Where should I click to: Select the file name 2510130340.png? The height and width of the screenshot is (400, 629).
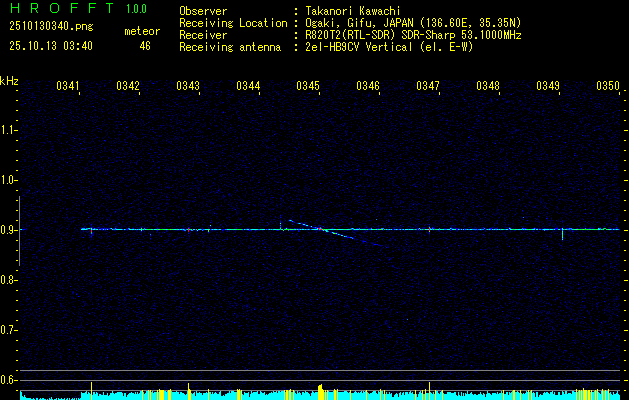point(51,27)
